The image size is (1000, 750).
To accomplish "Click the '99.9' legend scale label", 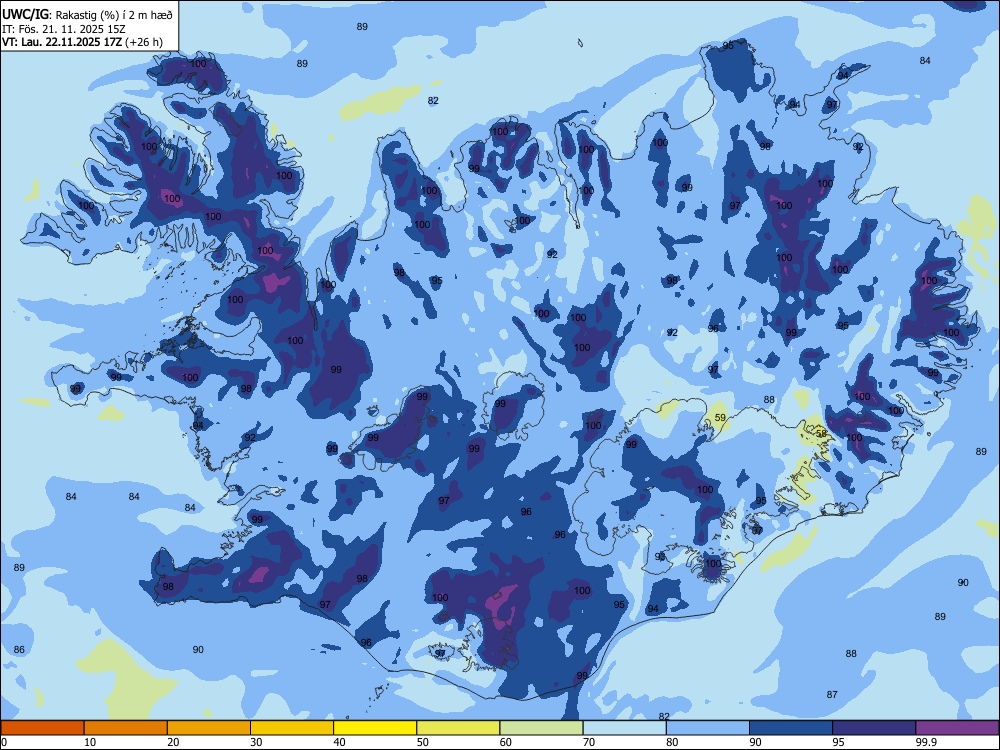I will (x=925, y=742).
